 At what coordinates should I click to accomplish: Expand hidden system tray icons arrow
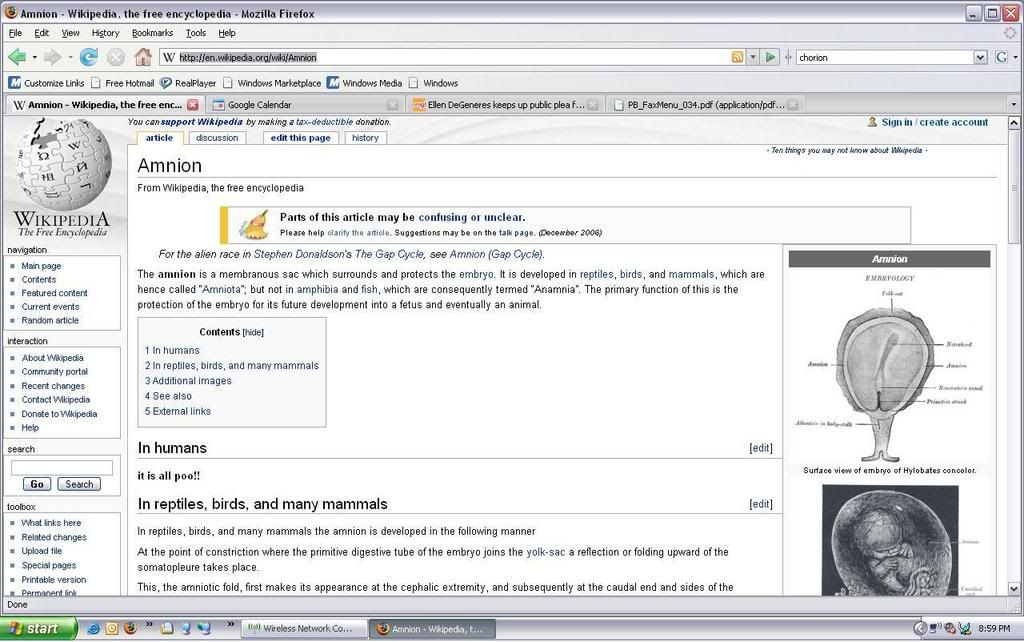coord(920,628)
